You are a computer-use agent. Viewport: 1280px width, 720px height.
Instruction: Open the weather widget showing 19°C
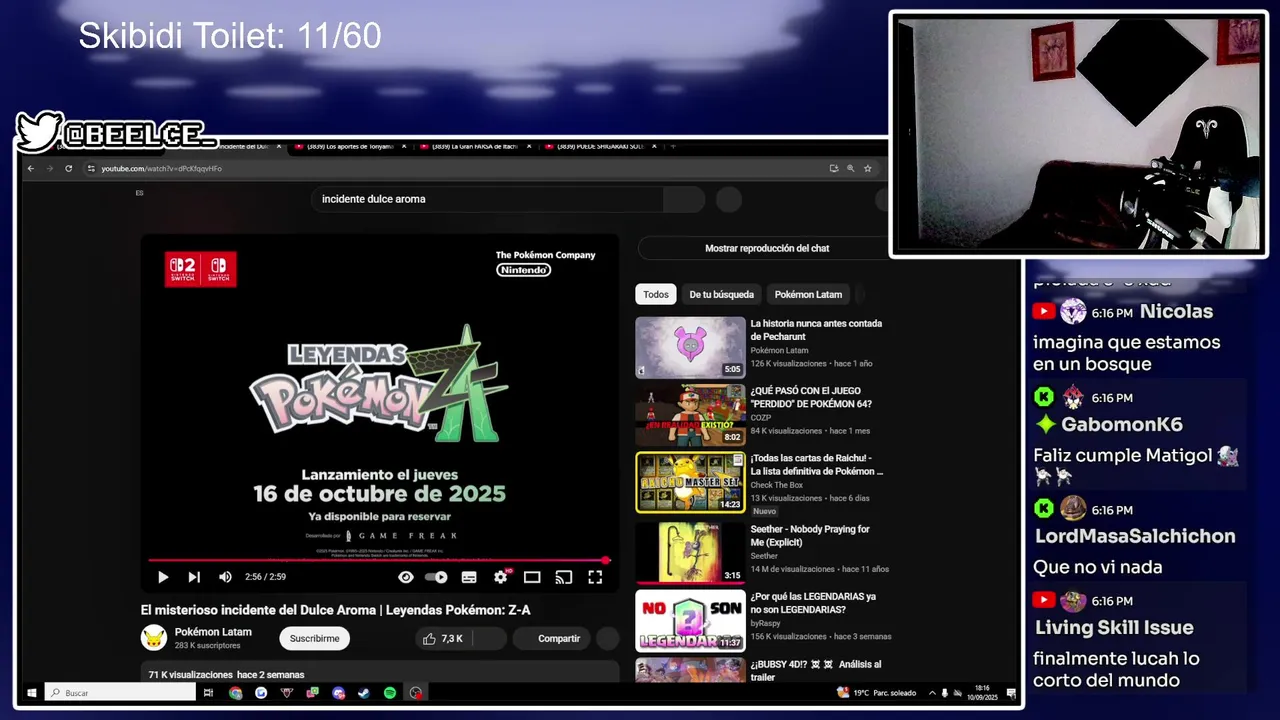point(876,692)
